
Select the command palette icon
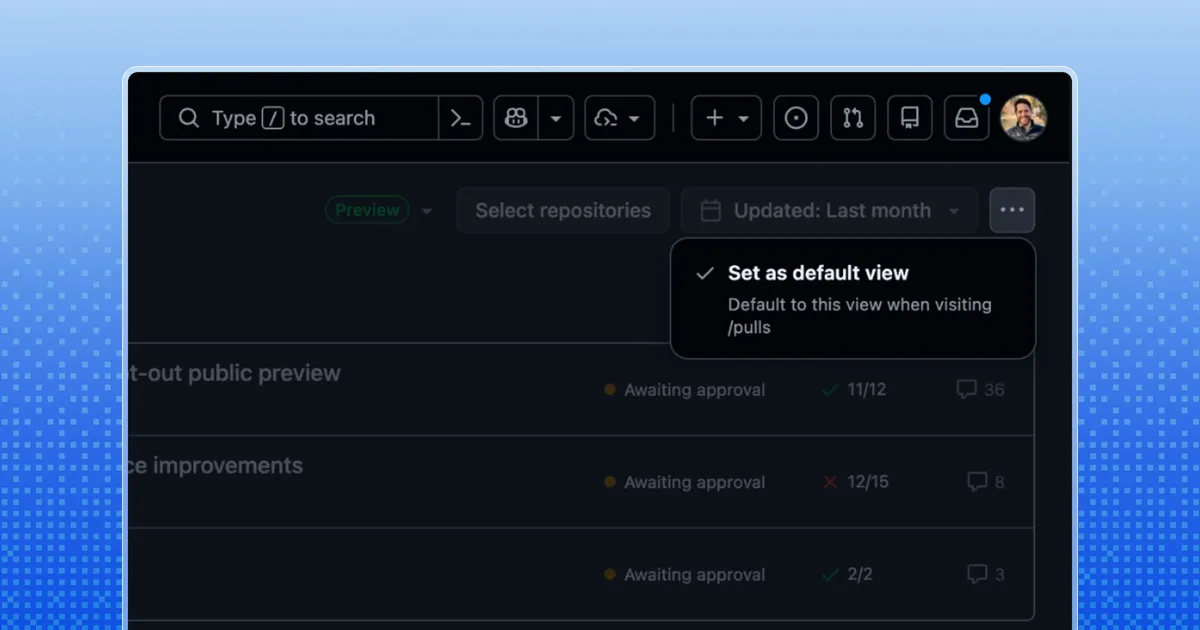(459, 118)
